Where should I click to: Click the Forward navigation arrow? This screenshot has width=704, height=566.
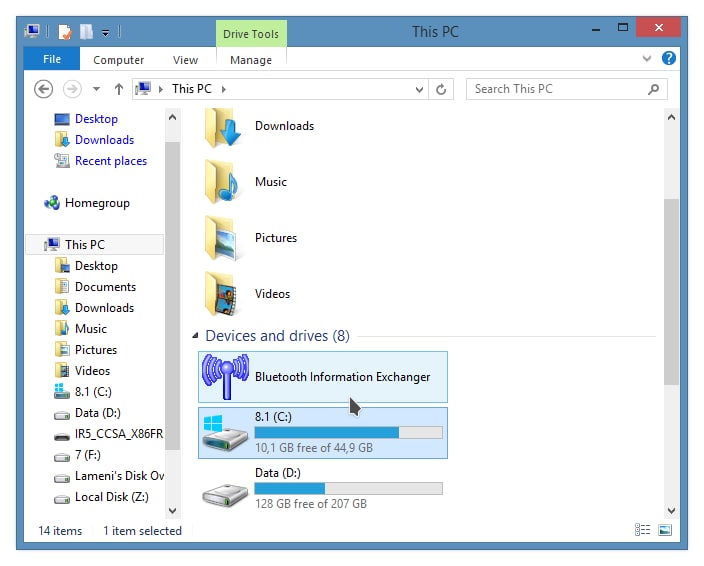point(72,89)
